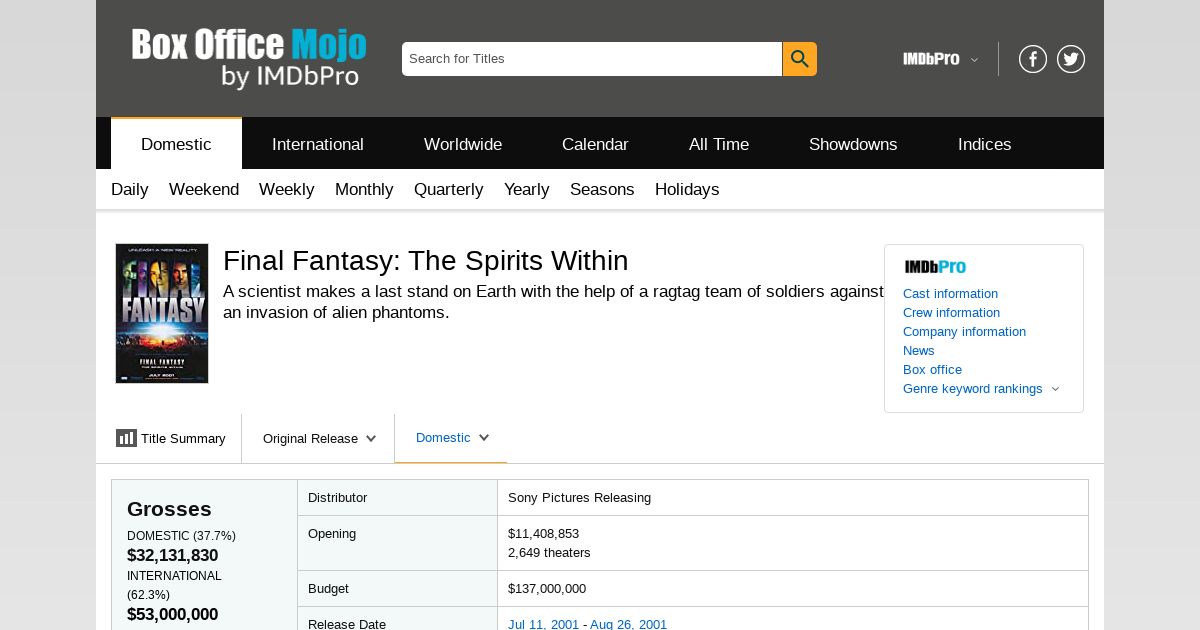Click the $11,408,853 opening value
This screenshot has width=1200, height=630.
pyautogui.click(x=543, y=533)
